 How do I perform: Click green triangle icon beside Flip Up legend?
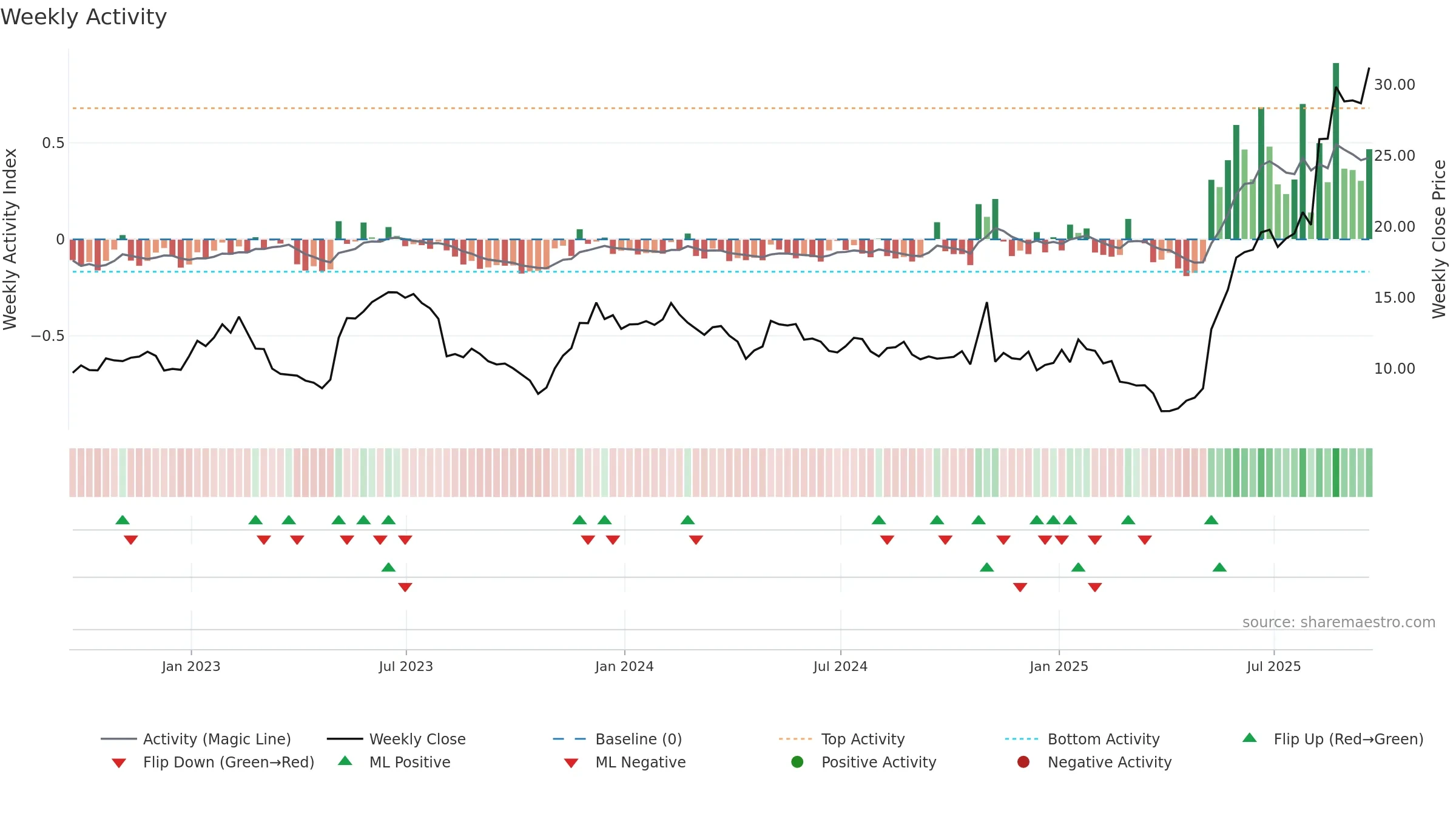1250,738
